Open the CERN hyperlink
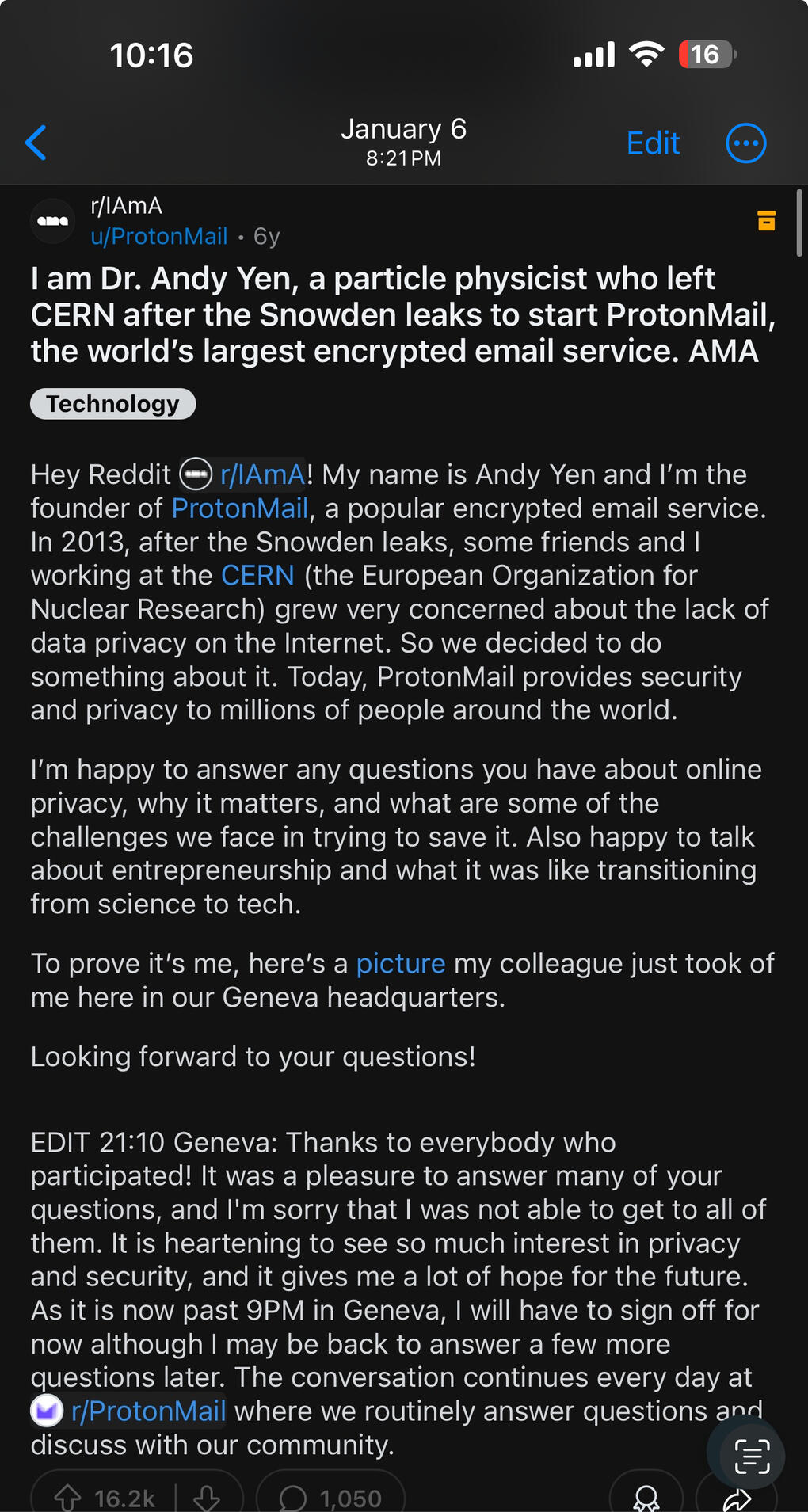Image resolution: width=808 pixels, height=1512 pixels. [x=257, y=575]
